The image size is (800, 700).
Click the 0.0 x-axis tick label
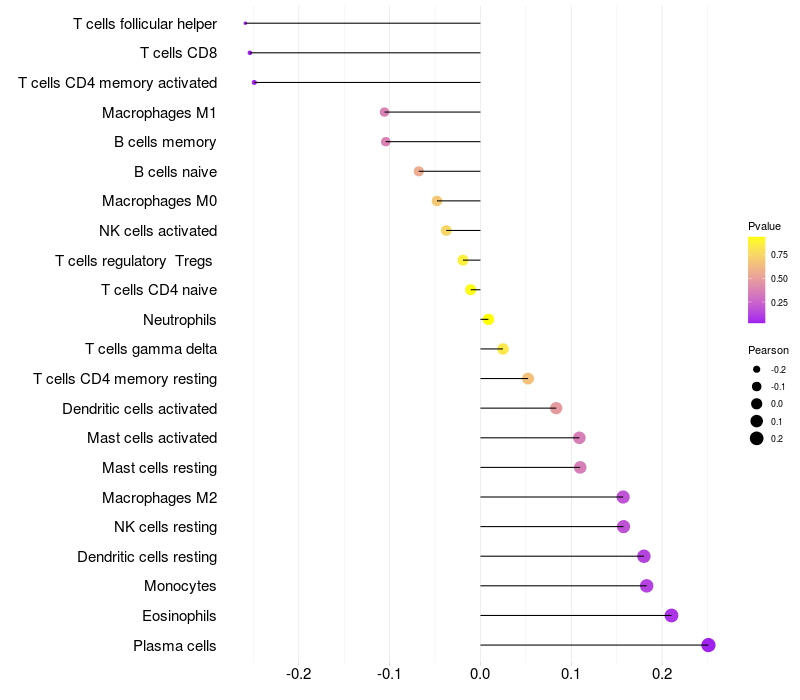(480, 674)
